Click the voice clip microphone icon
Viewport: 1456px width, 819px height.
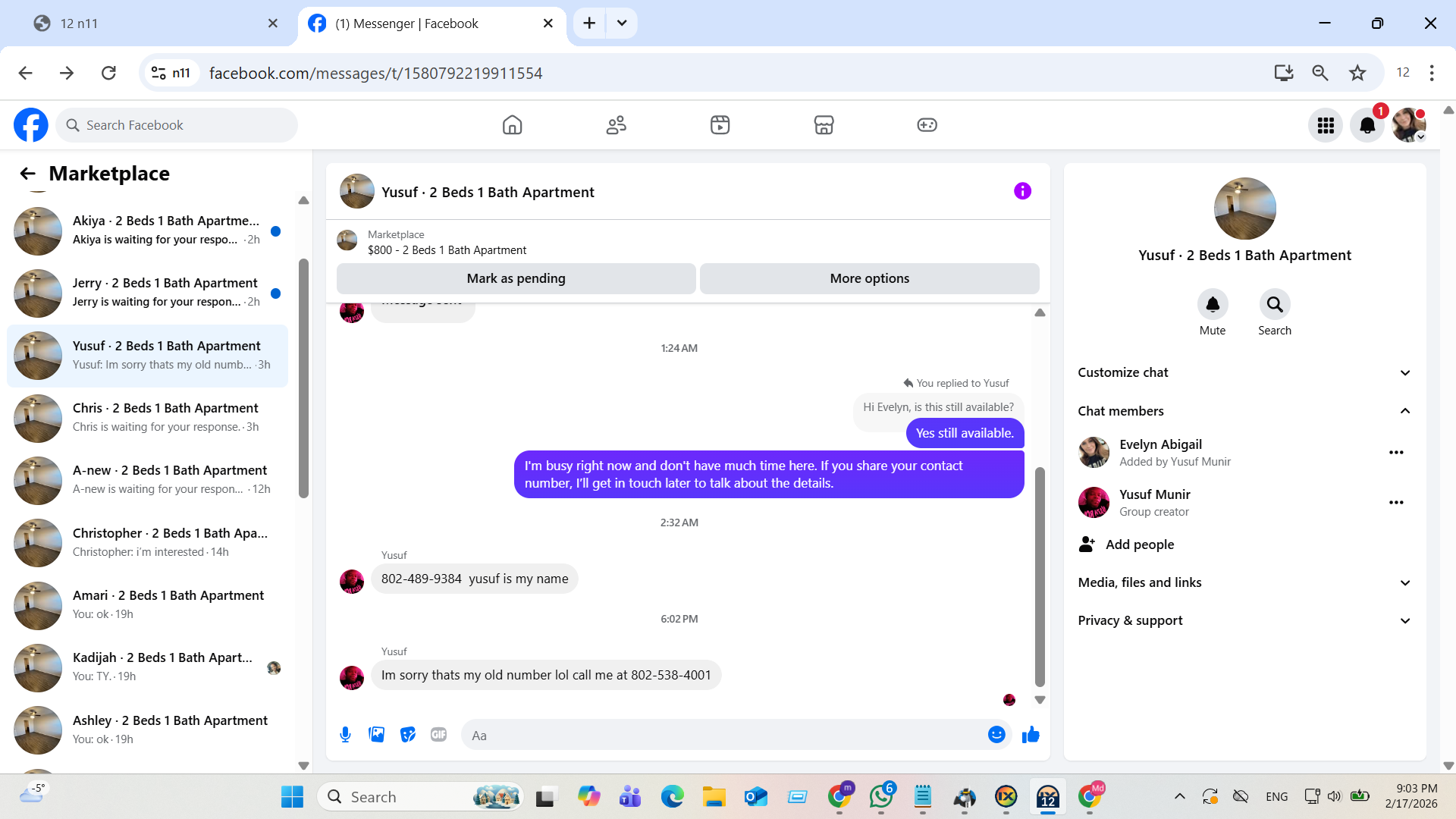pos(345,735)
